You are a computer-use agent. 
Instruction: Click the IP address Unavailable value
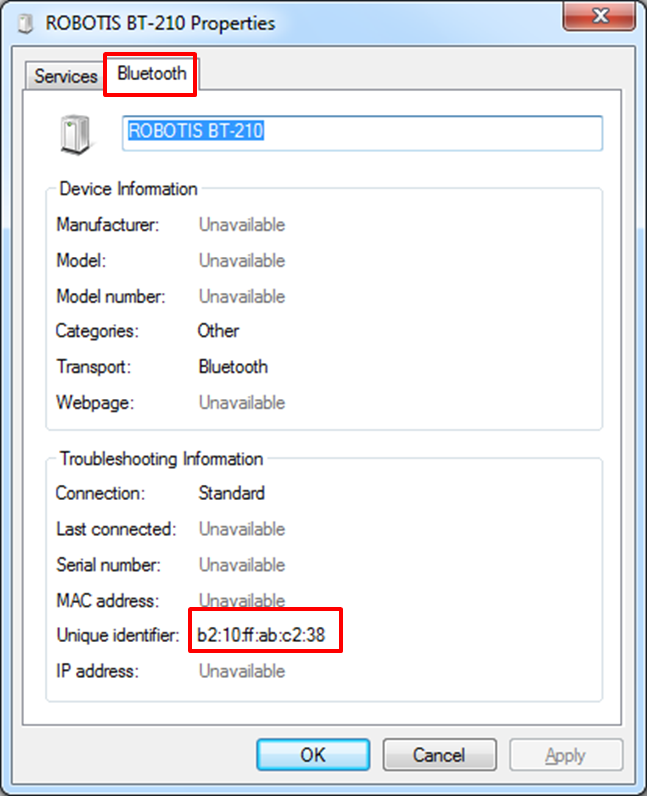point(242,671)
